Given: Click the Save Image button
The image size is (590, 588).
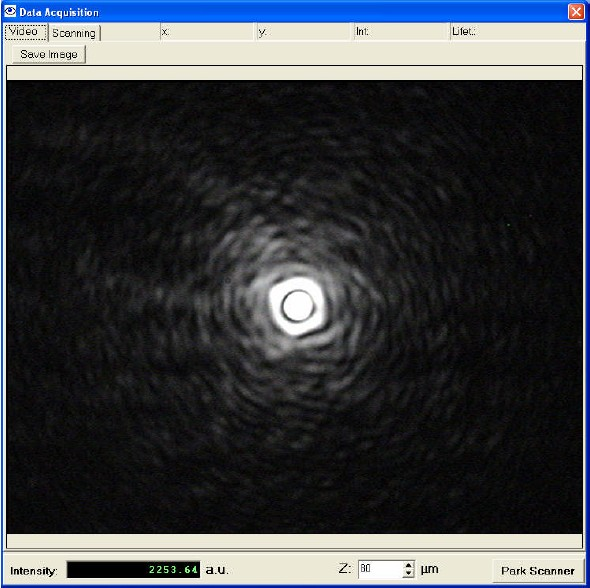Looking at the screenshot, I should [49, 55].
